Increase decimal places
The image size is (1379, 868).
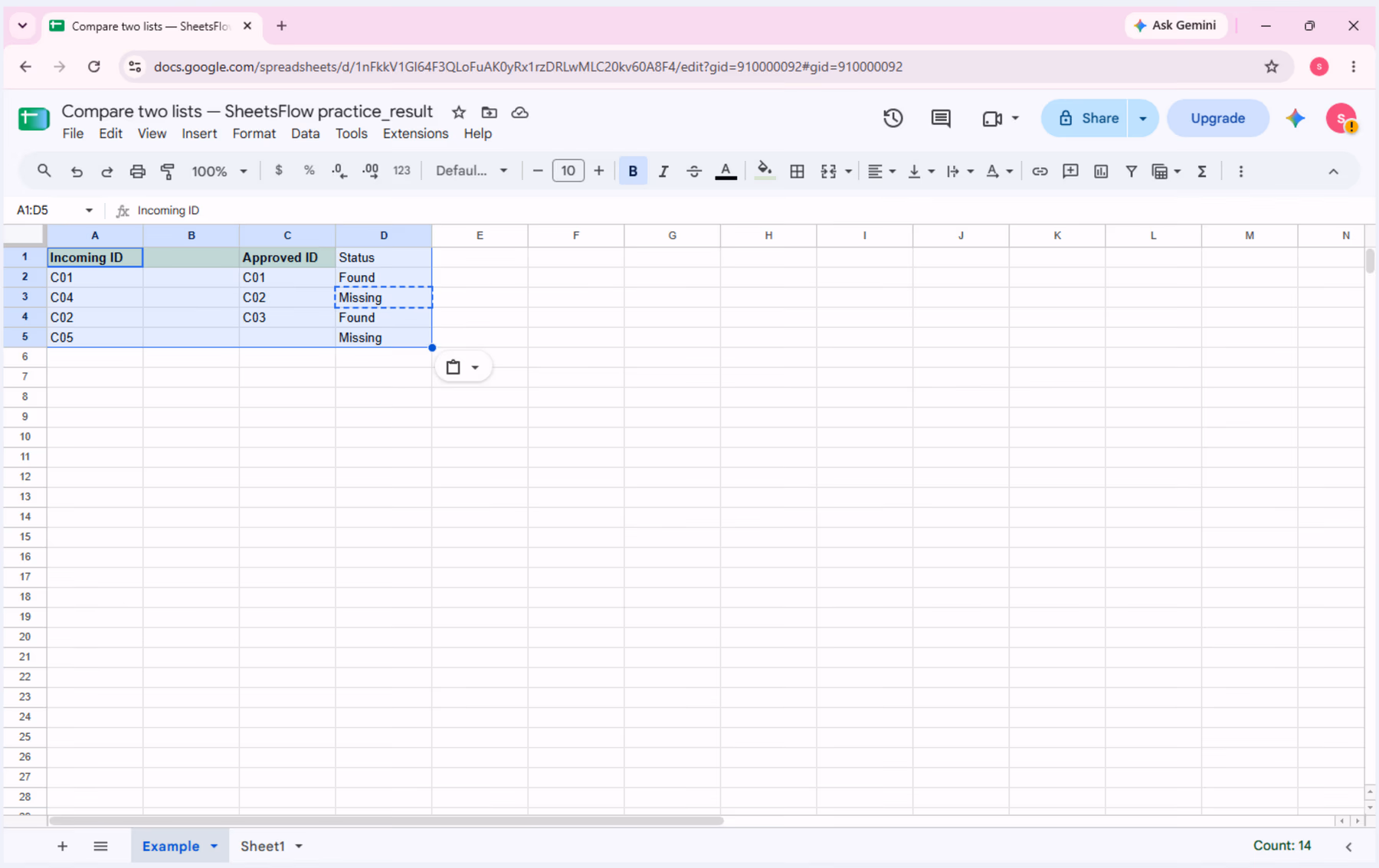point(371,171)
